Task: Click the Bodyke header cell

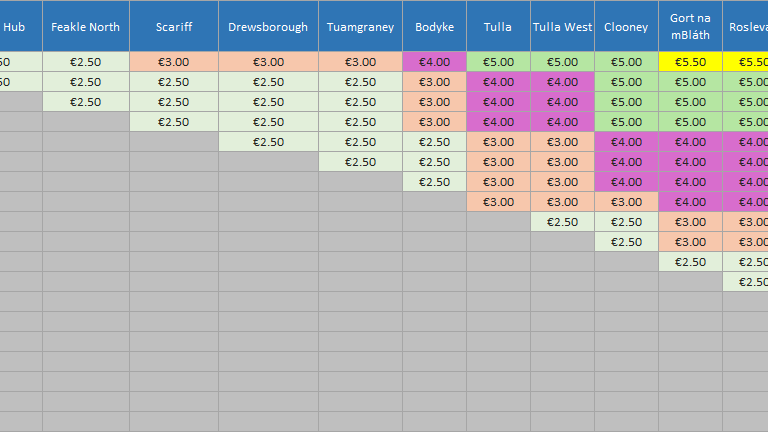Action: point(434,26)
